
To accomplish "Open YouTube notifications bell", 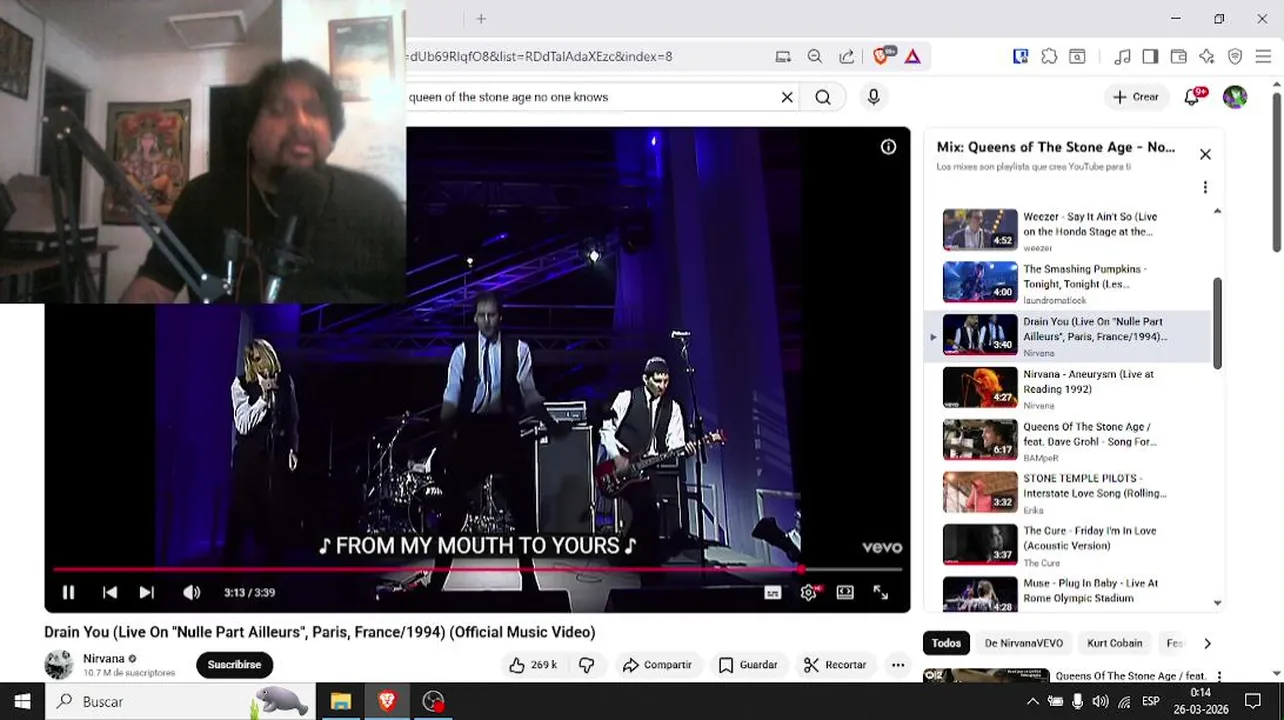I will [1192, 97].
